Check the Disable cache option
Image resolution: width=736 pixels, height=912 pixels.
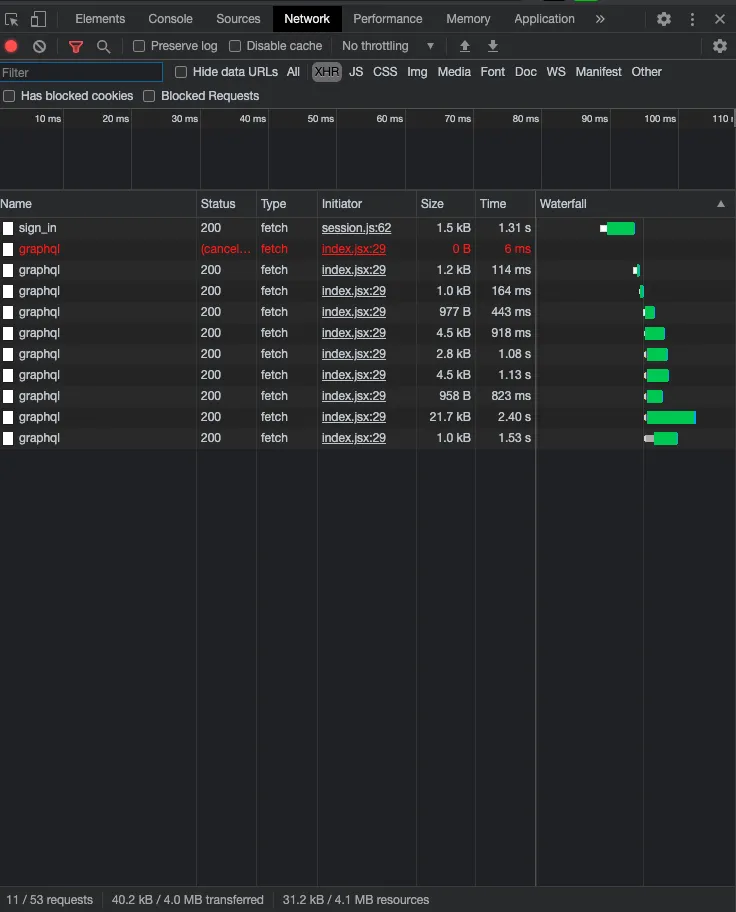click(235, 46)
